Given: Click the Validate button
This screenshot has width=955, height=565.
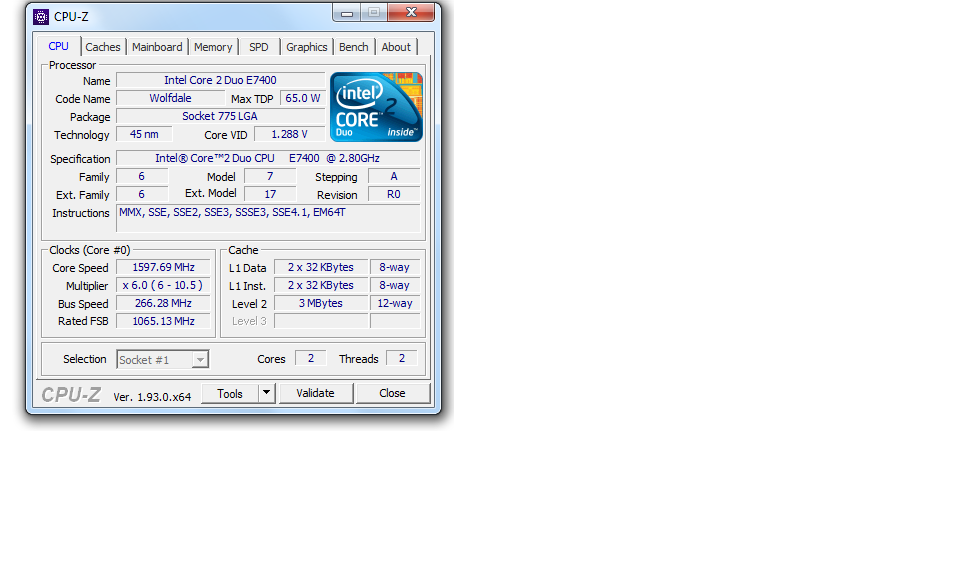Looking at the screenshot, I should click(315, 393).
